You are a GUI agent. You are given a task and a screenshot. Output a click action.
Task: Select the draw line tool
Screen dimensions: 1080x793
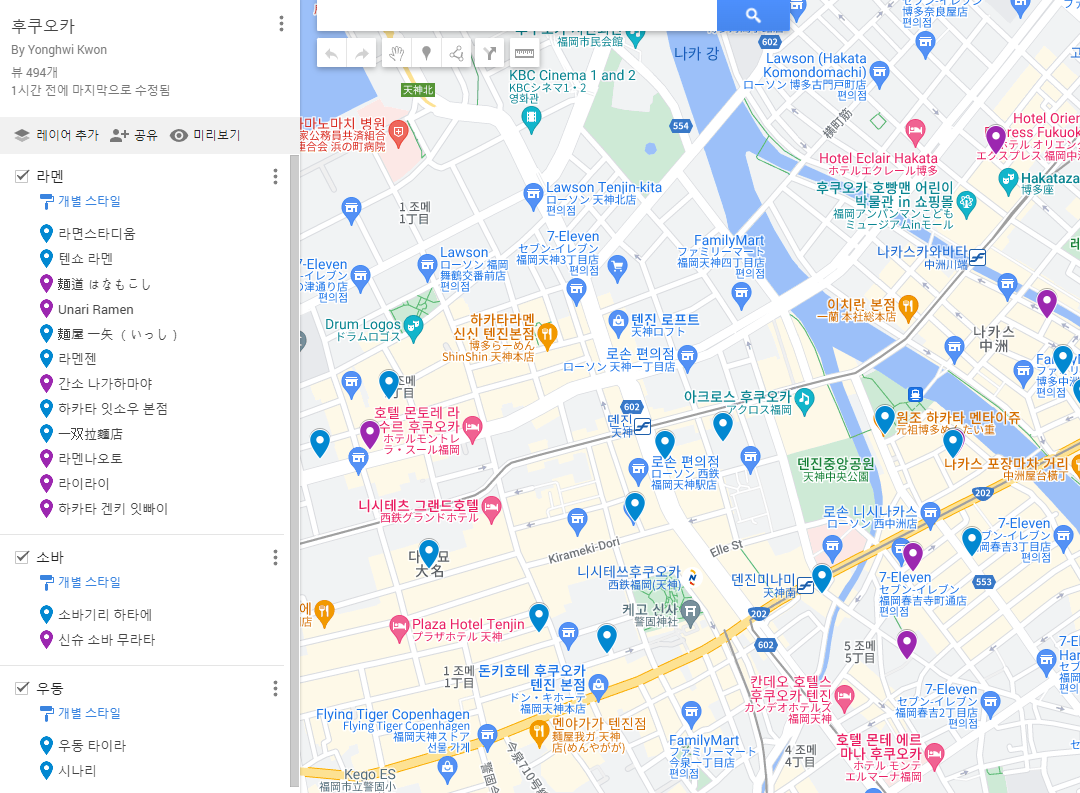[456, 54]
